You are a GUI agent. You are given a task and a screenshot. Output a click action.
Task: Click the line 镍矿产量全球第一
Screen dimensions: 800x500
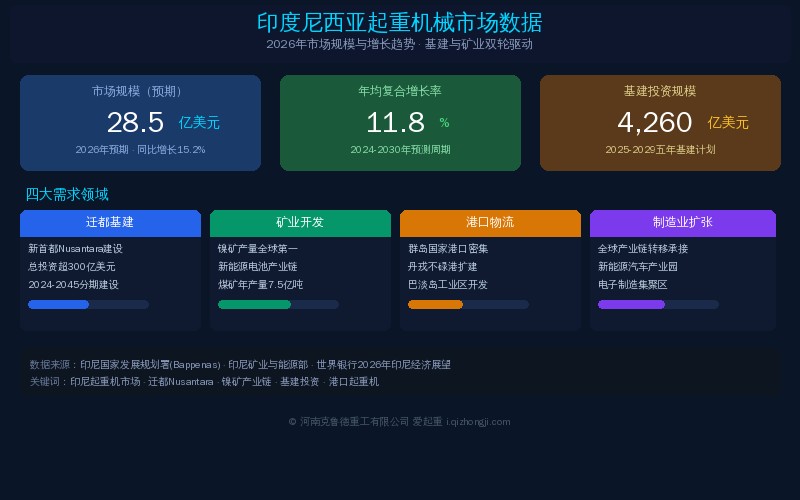point(258,249)
